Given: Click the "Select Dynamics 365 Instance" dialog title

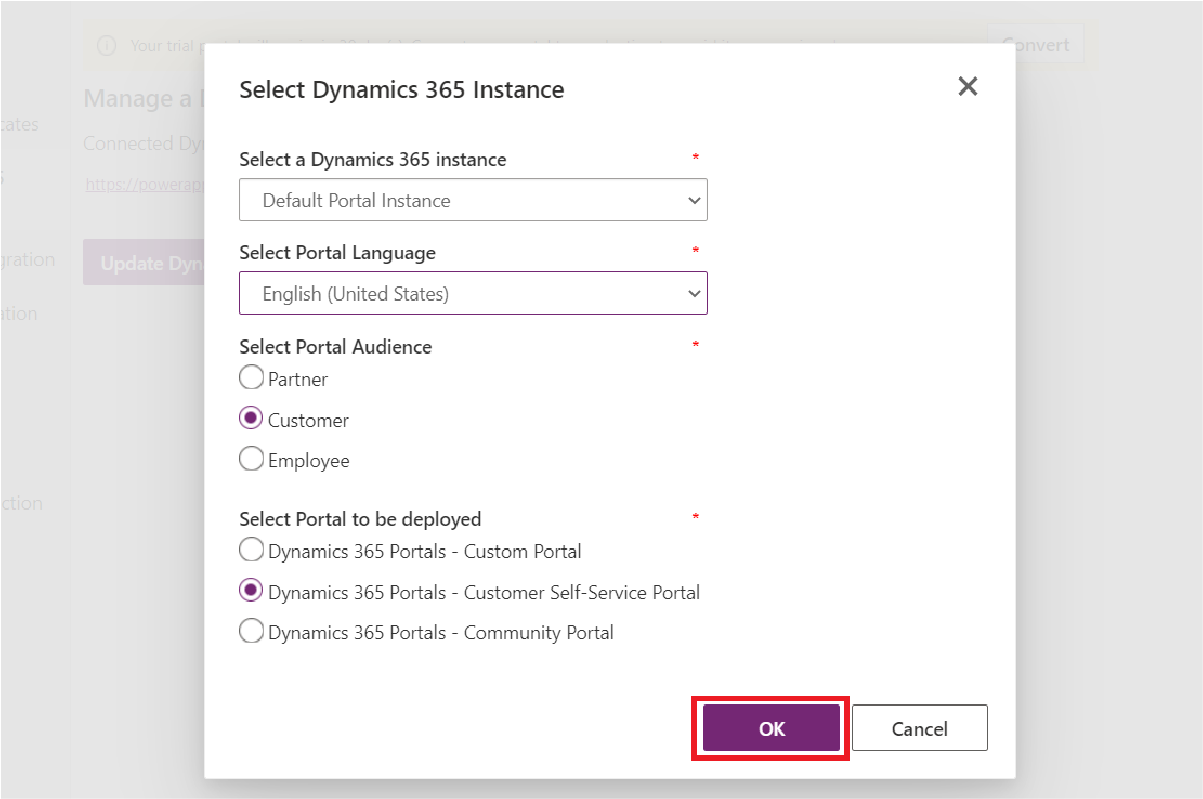Looking at the screenshot, I should pos(402,90).
